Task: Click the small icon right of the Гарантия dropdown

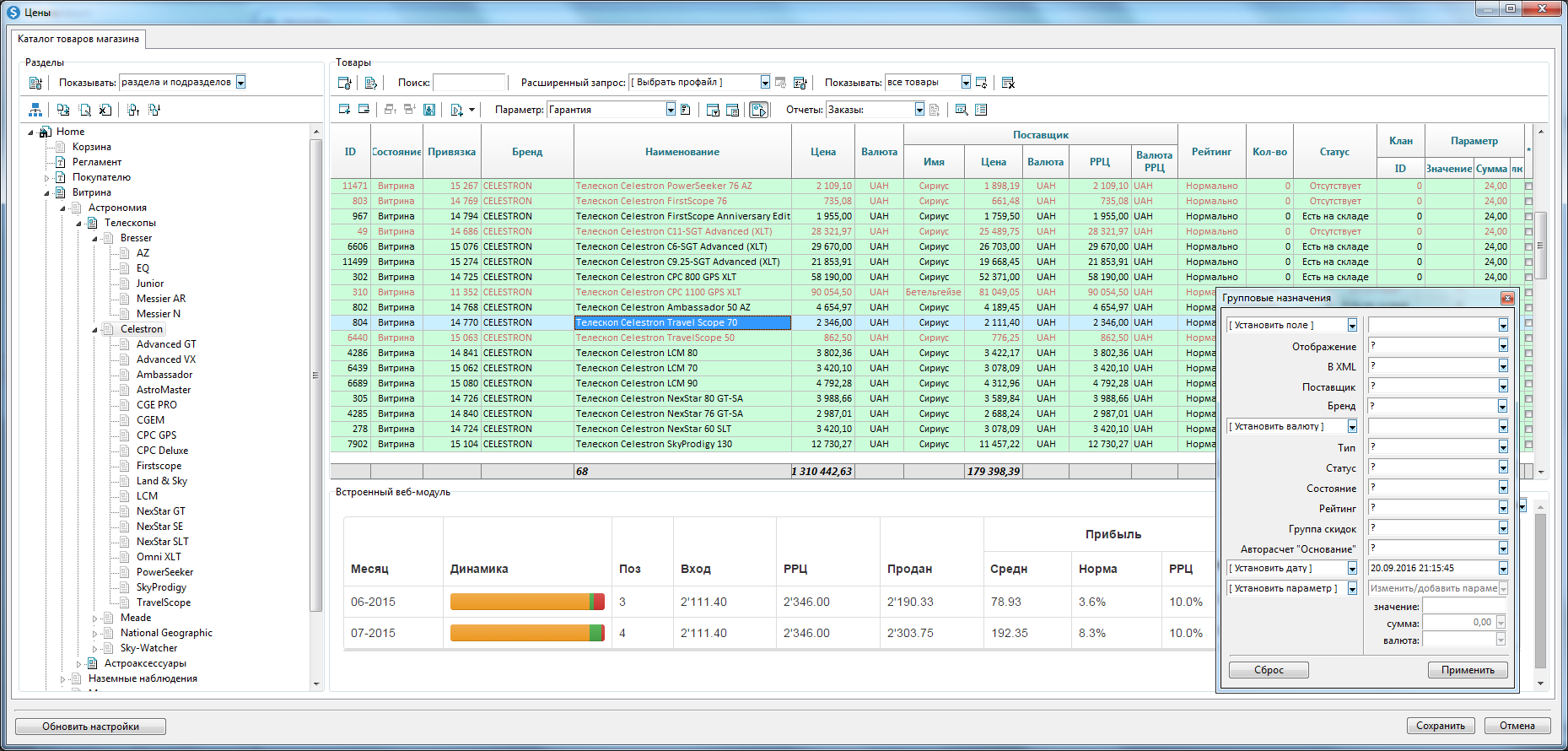Action: [x=686, y=110]
